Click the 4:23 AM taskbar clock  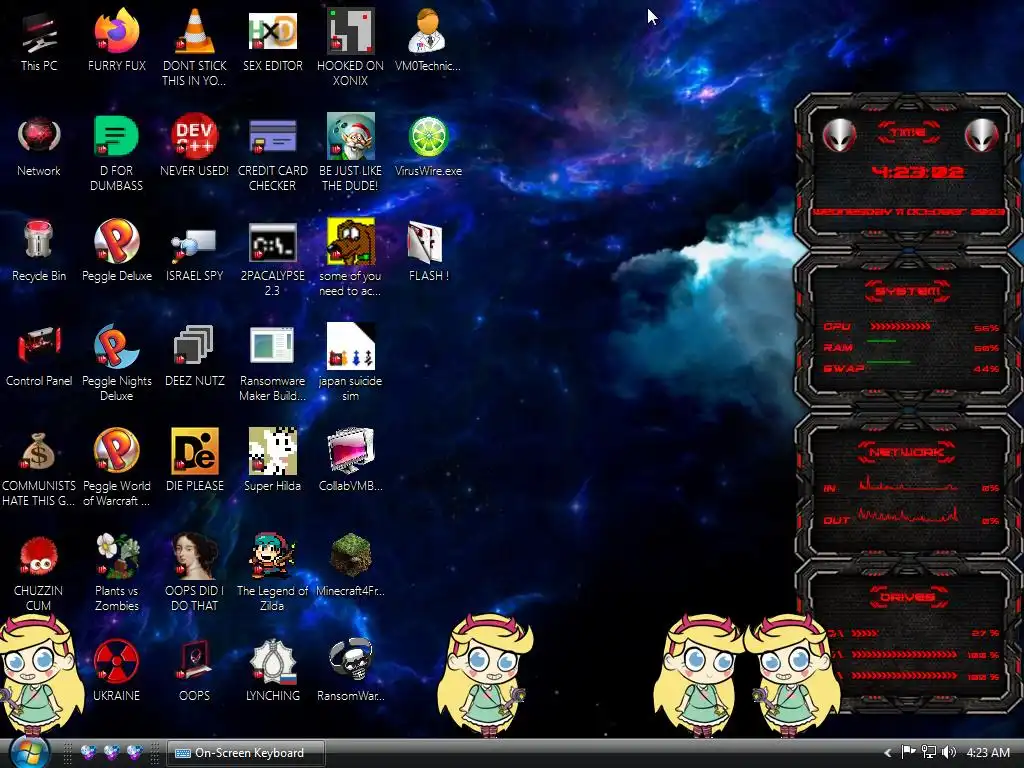[x=988, y=752]
